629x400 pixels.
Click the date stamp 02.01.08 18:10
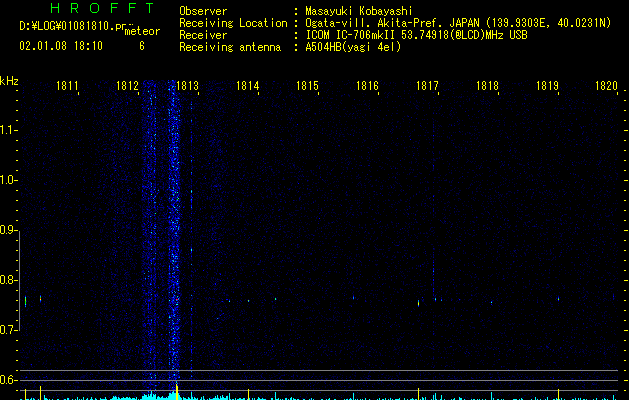tap(61, 46)
